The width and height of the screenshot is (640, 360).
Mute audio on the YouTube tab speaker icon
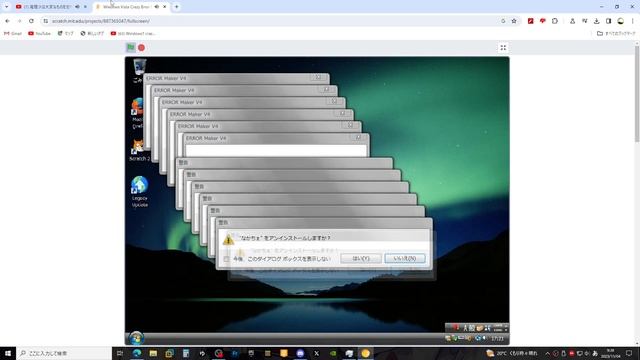[x=77, y=7]
